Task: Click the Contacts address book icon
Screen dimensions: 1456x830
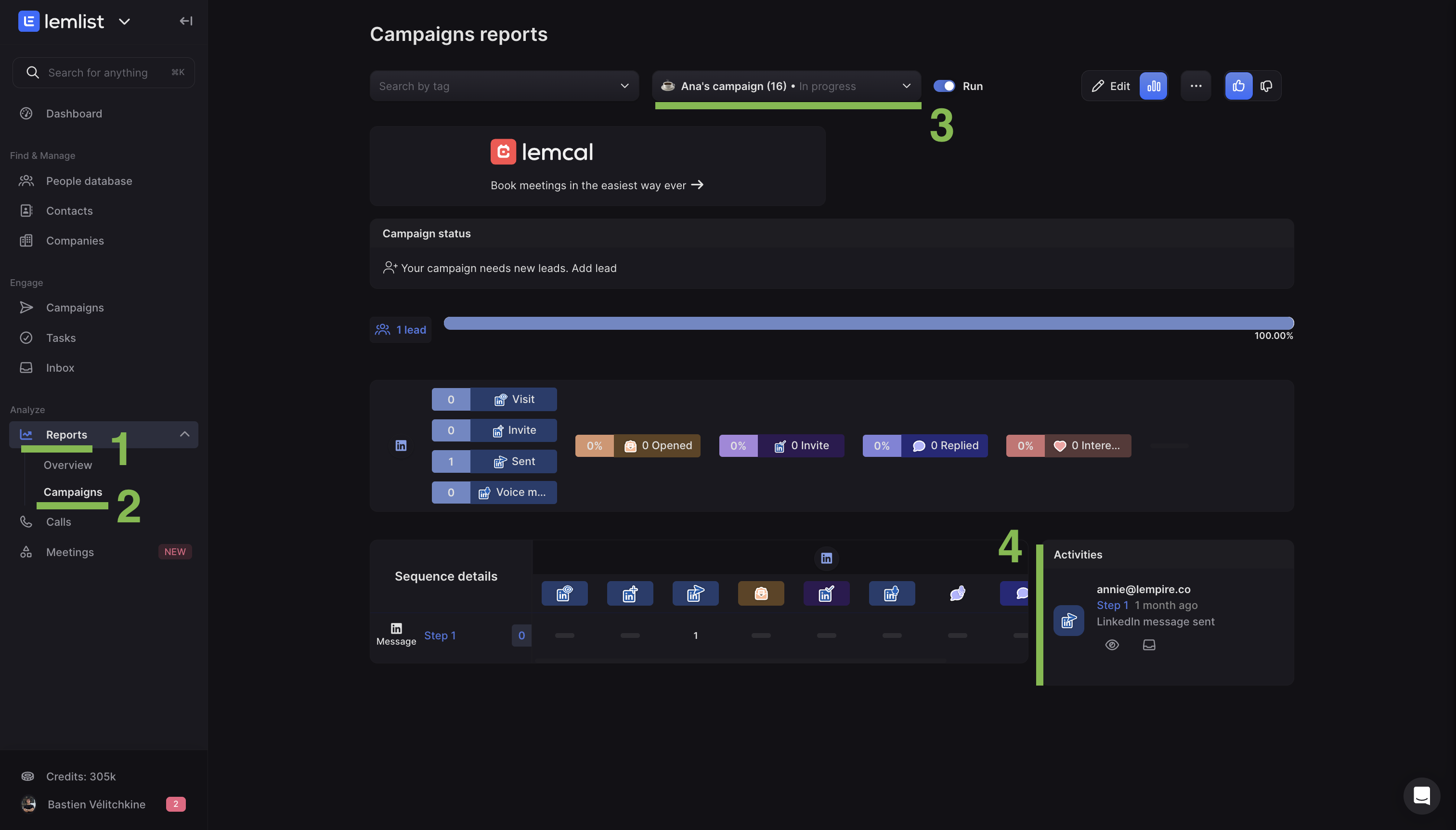Action: point(26,211)
